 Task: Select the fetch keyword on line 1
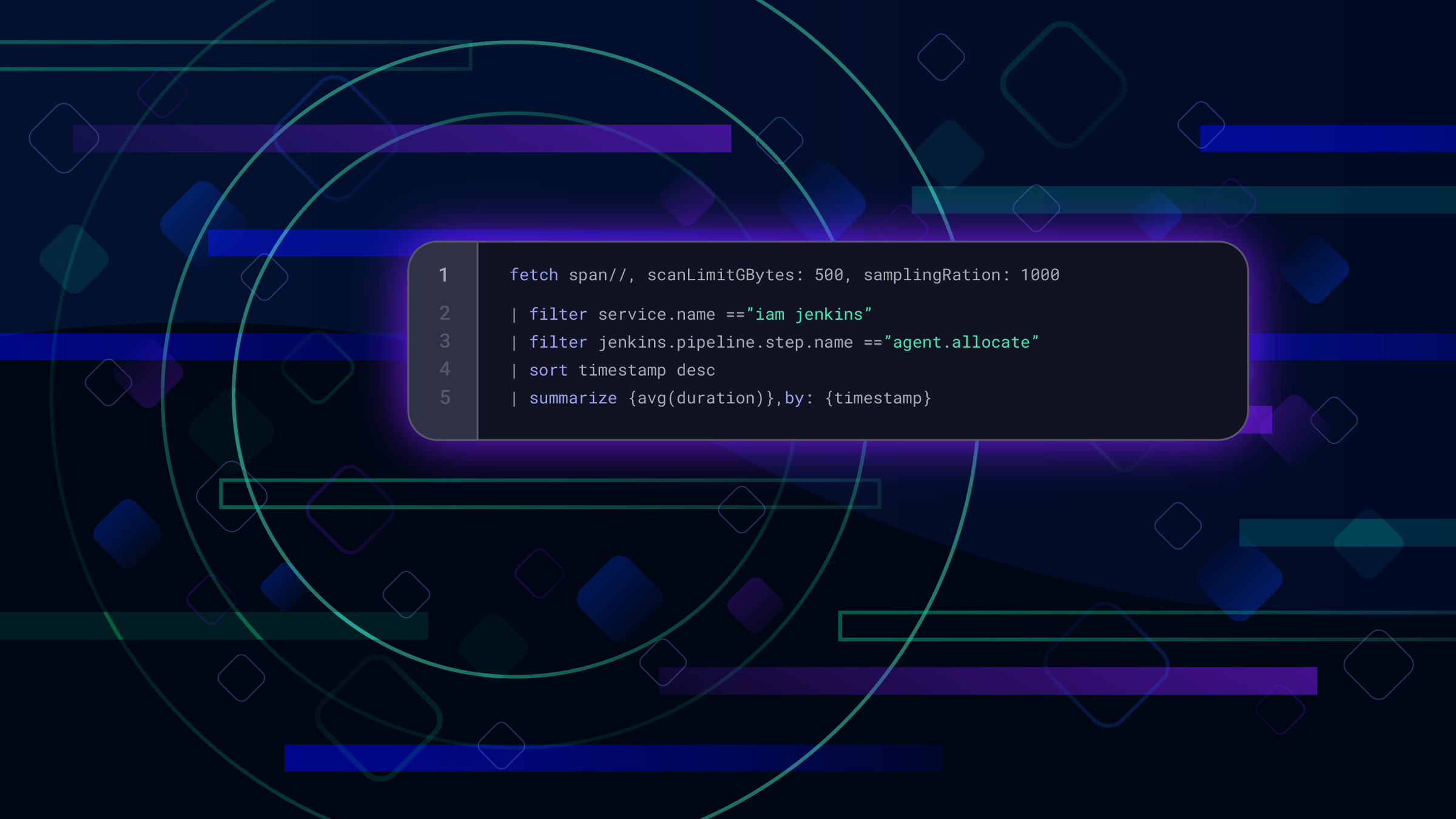click(534, 274)
